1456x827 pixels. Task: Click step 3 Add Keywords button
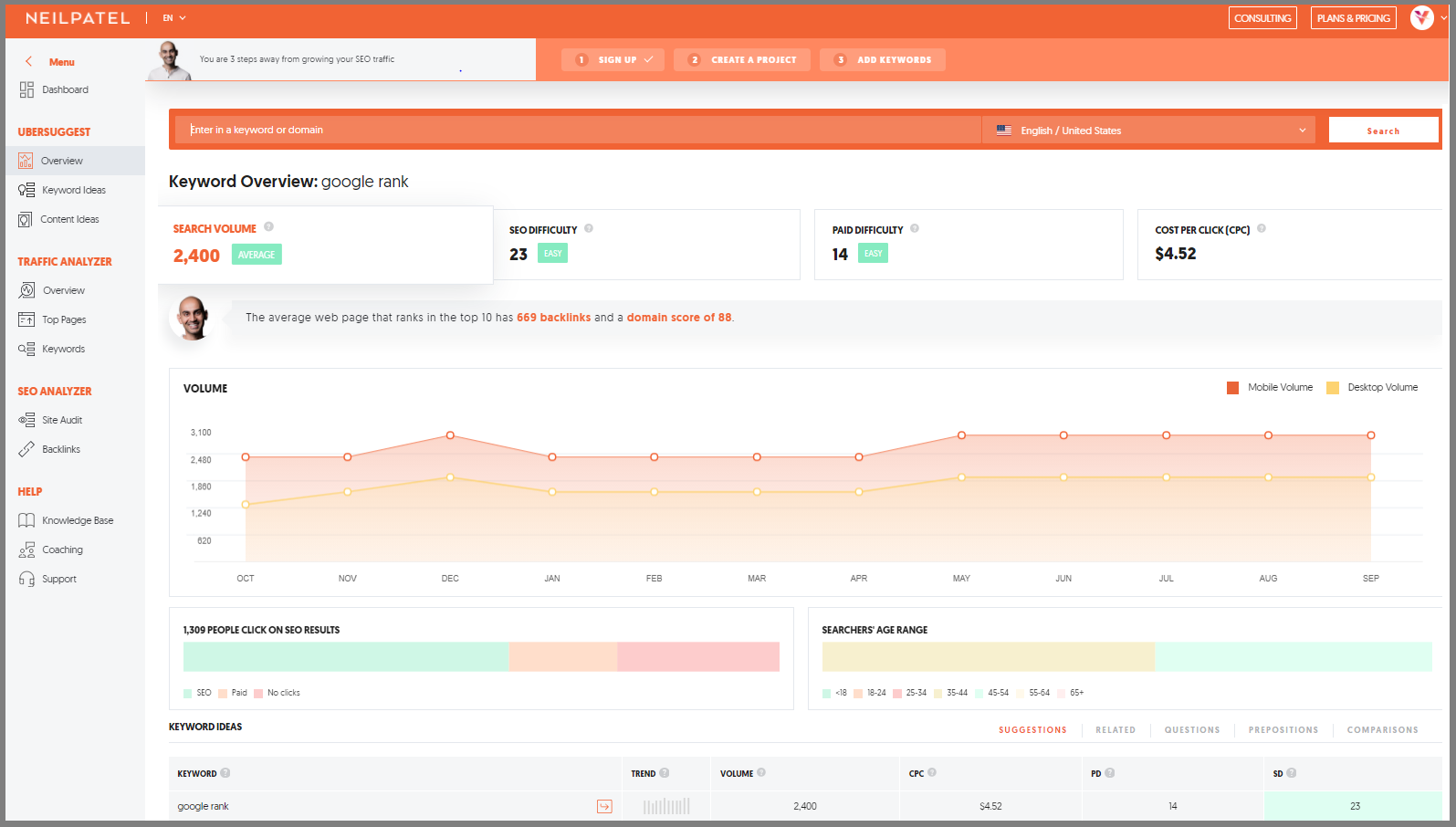883,59
